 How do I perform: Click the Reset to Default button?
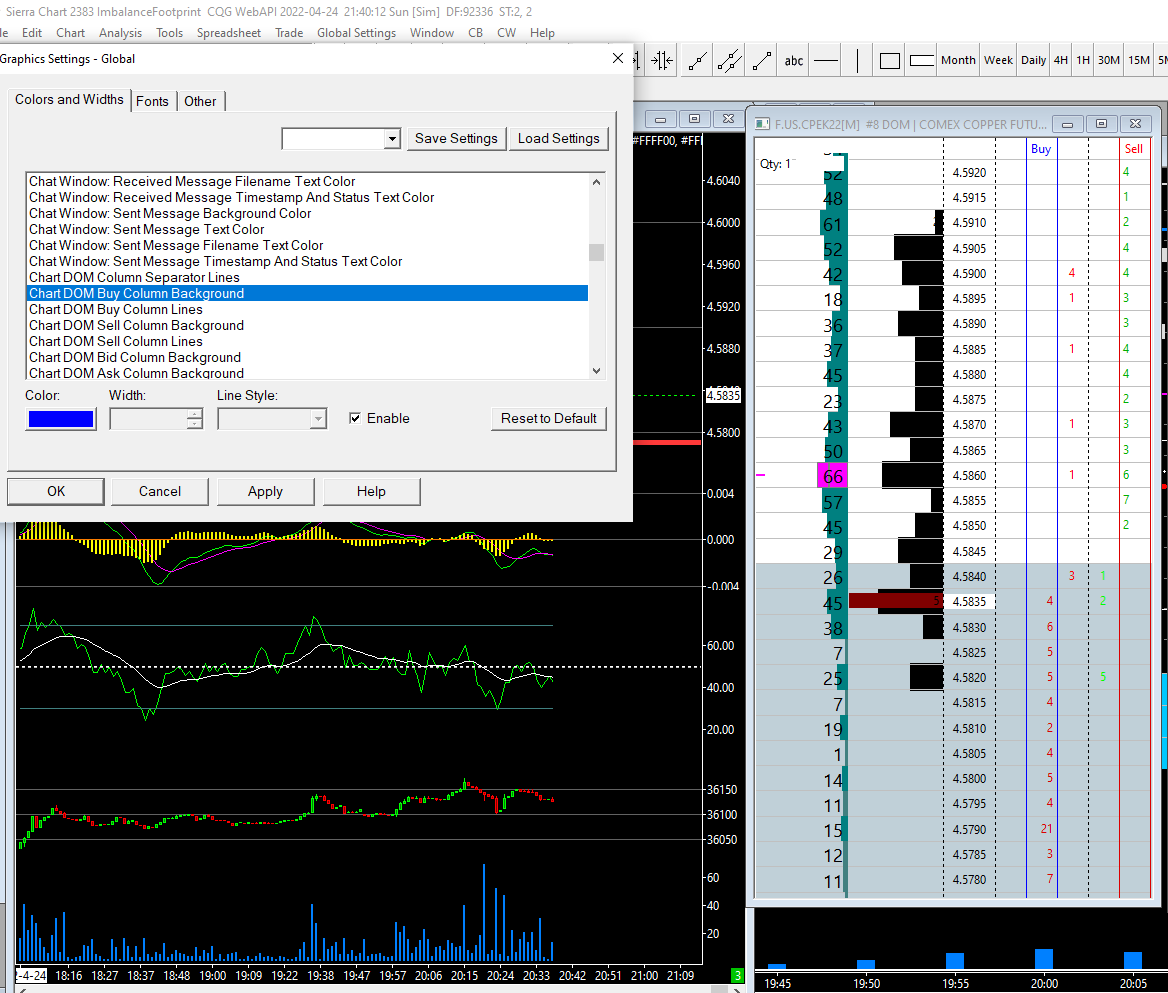pos(548,418)
